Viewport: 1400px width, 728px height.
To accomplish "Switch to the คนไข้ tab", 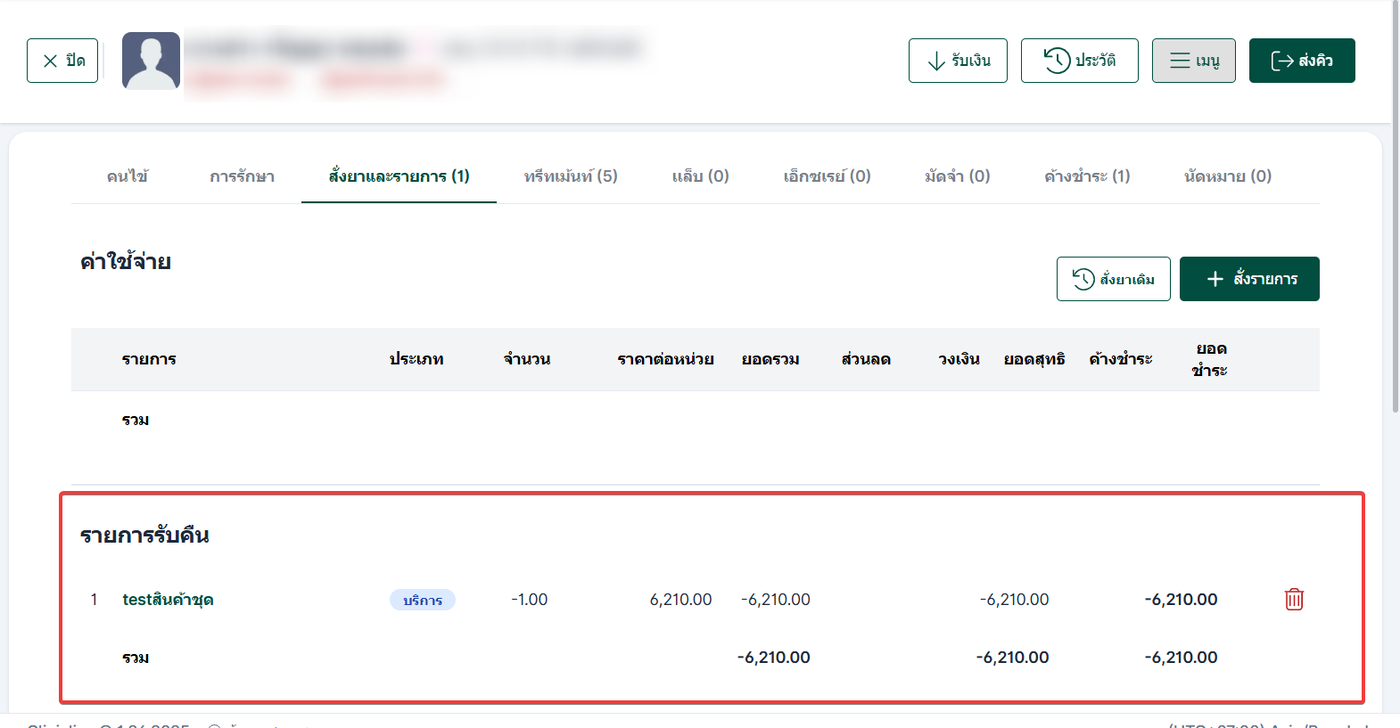I will pyautogui.click(x=127, y=176).
